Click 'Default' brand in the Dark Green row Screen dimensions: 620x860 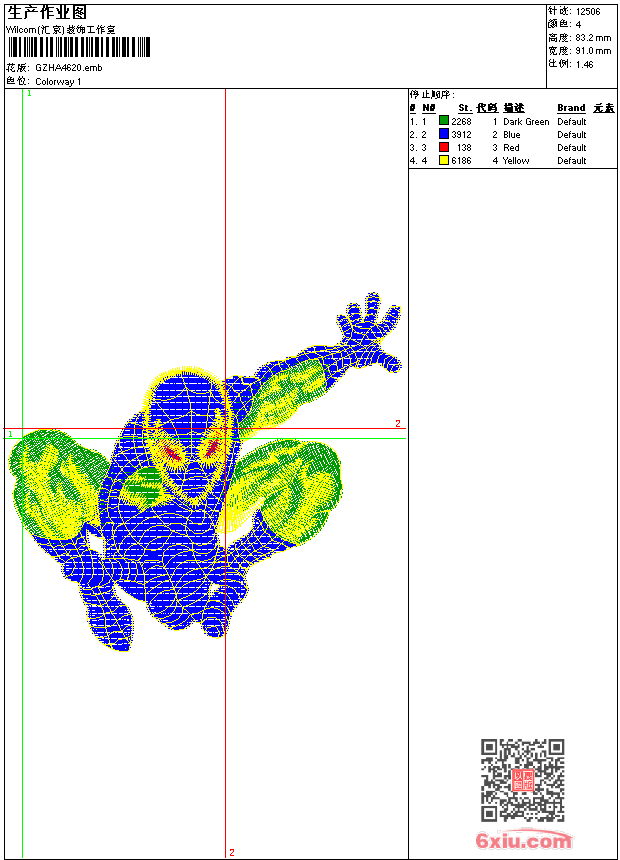572,121
